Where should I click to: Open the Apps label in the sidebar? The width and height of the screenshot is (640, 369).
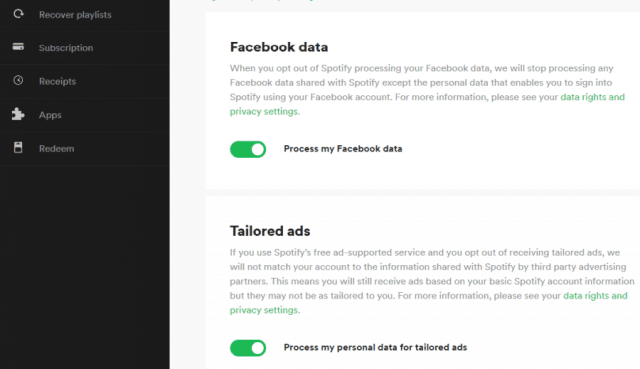[x=50, y=115]
